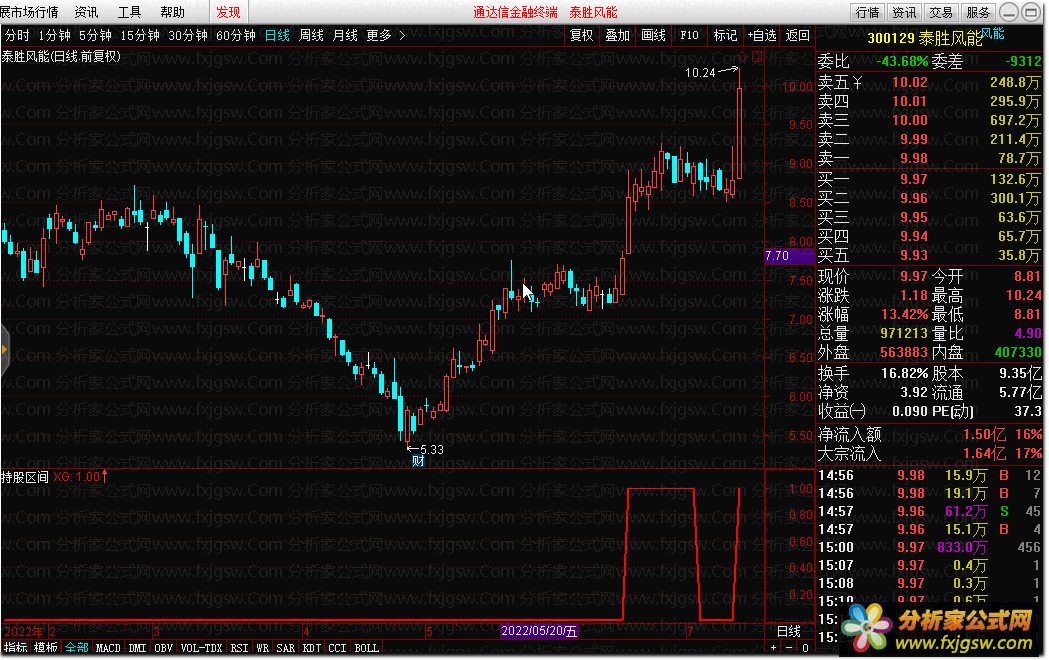Expand the left side panel arrow handle
This screenshot has width=1049, height=660.
point(4,349)
